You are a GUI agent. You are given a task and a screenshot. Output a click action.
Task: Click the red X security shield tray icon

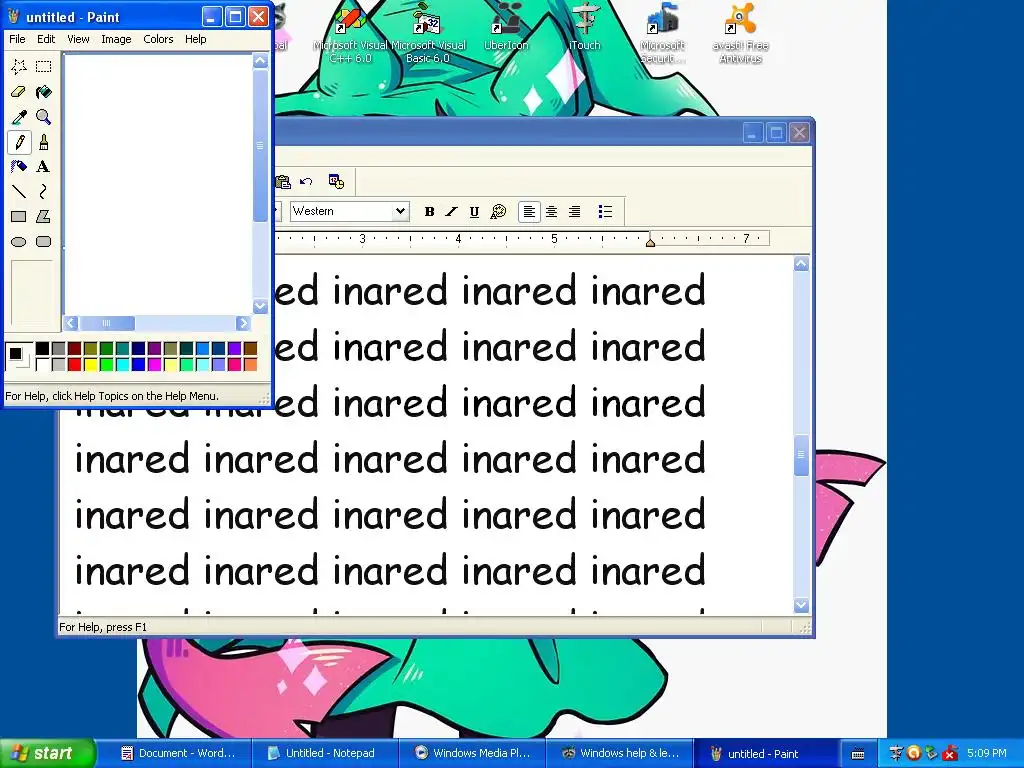click(950, 754)
